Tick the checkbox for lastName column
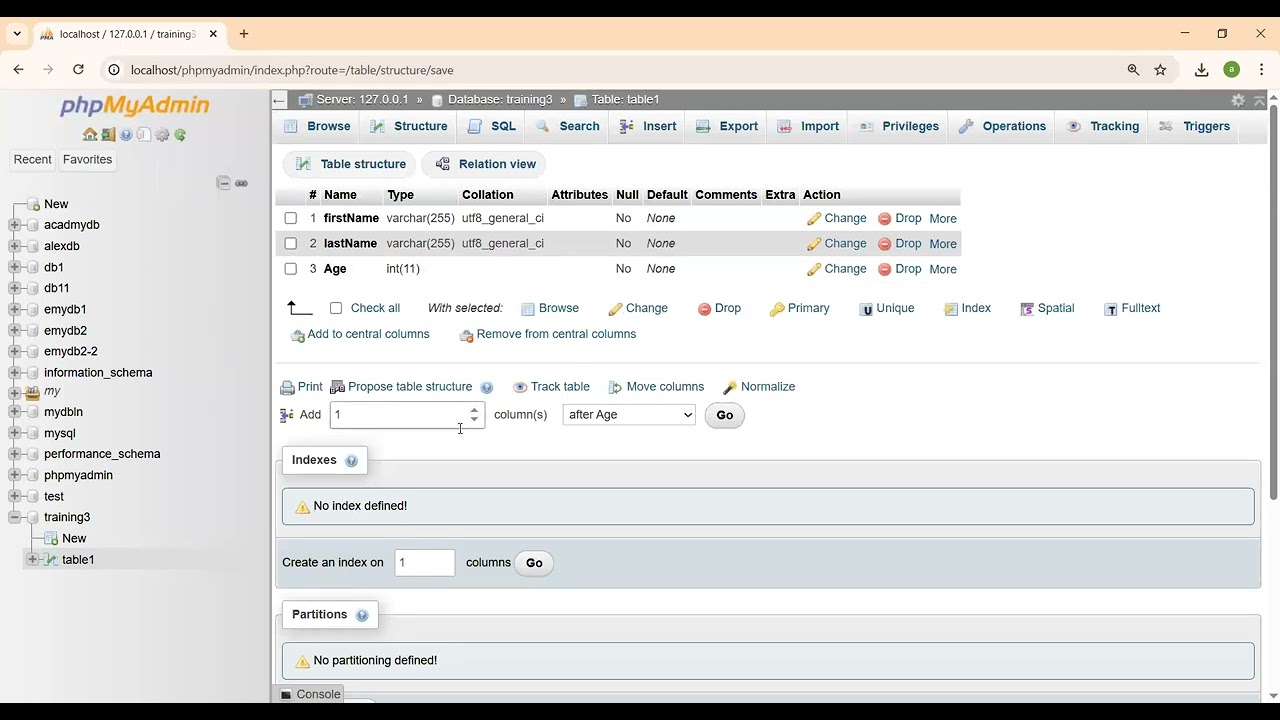 290,243
